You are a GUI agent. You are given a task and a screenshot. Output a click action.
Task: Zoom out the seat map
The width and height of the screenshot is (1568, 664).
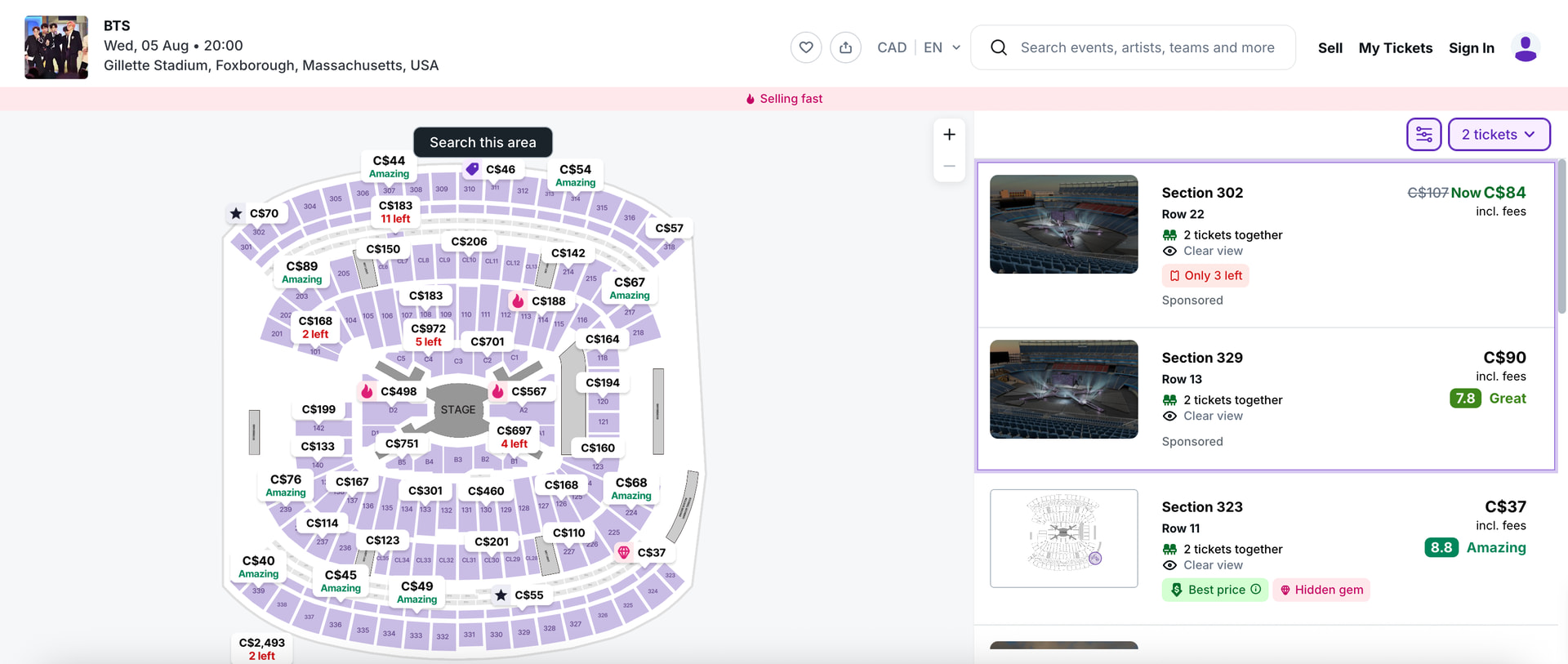949,166
